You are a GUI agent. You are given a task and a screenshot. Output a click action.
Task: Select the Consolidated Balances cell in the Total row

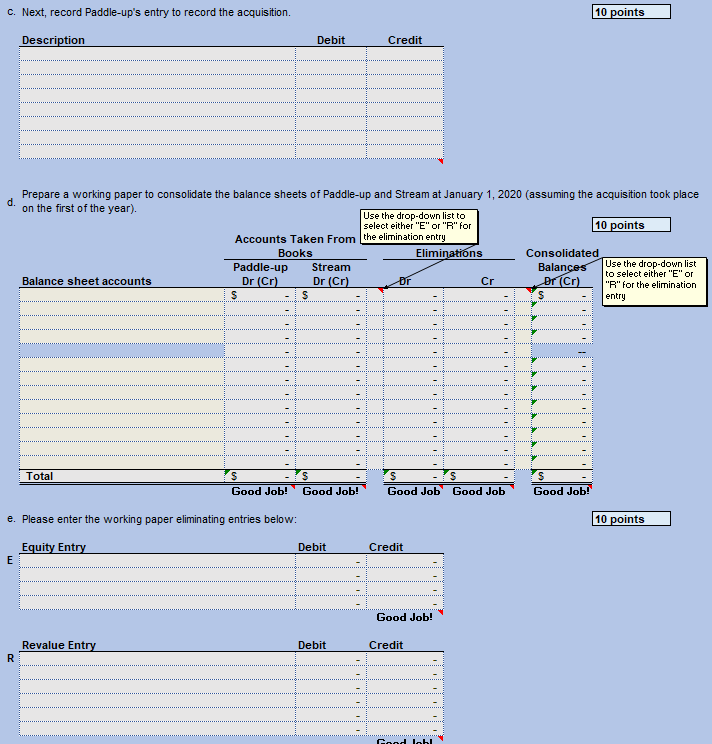coord(562,476)
